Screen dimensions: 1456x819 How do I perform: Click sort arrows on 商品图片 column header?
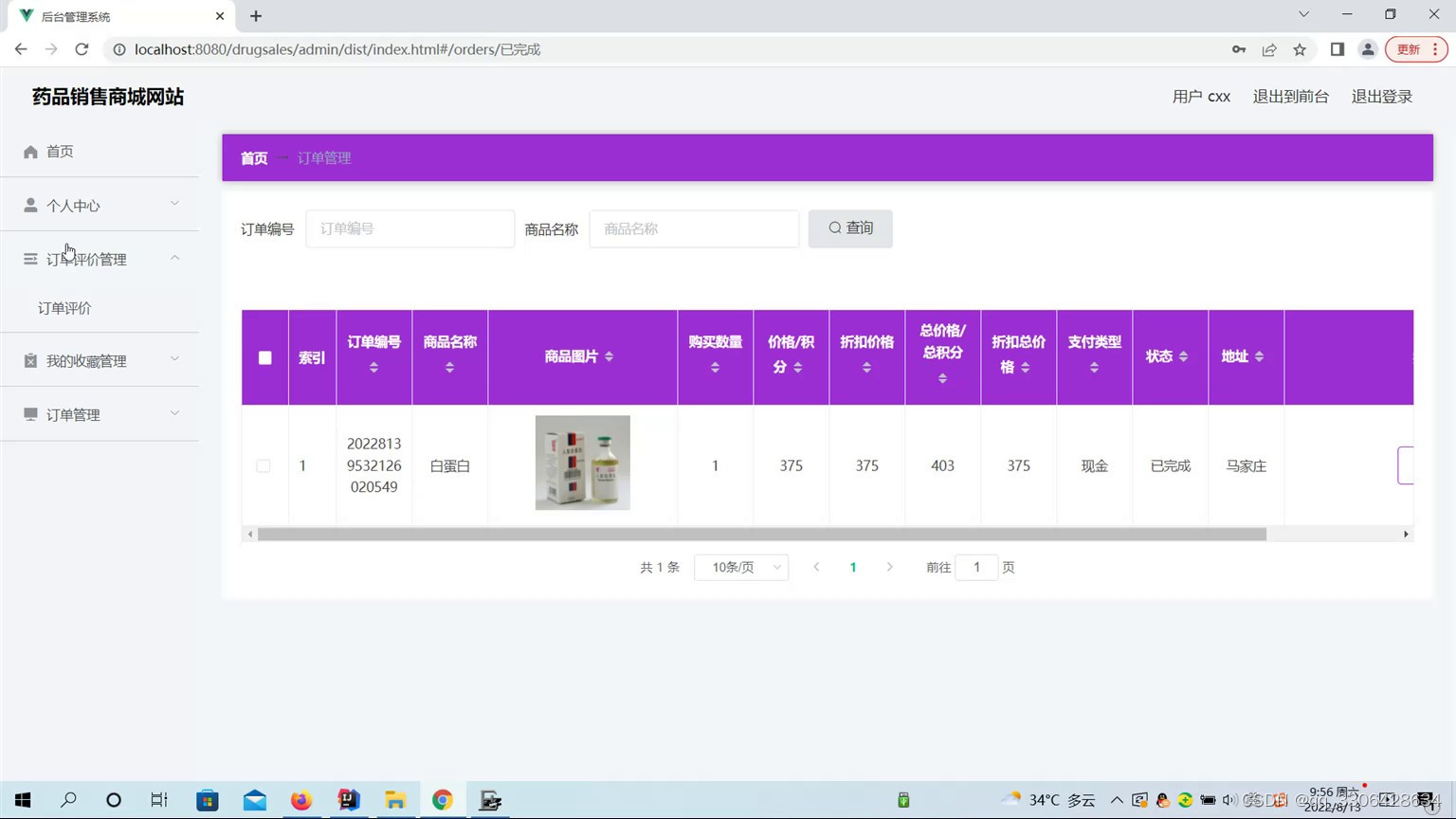(609, 356)
